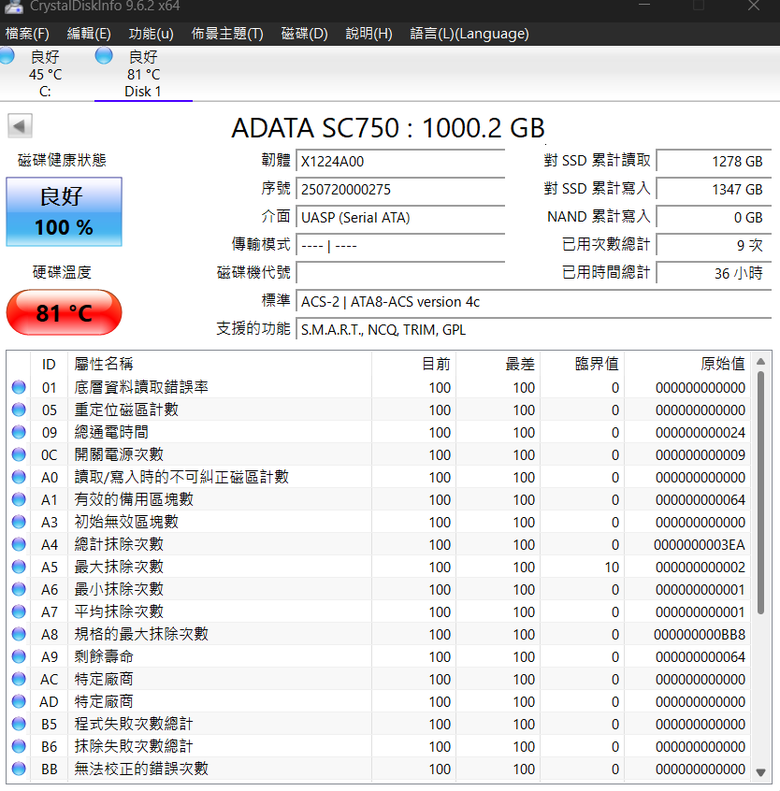Image resolution: width=780 pixels, height=791 pixels.
Task: Click status icon of row 01 底層資料讀取錯誤率
Action: tap(19, 387)
